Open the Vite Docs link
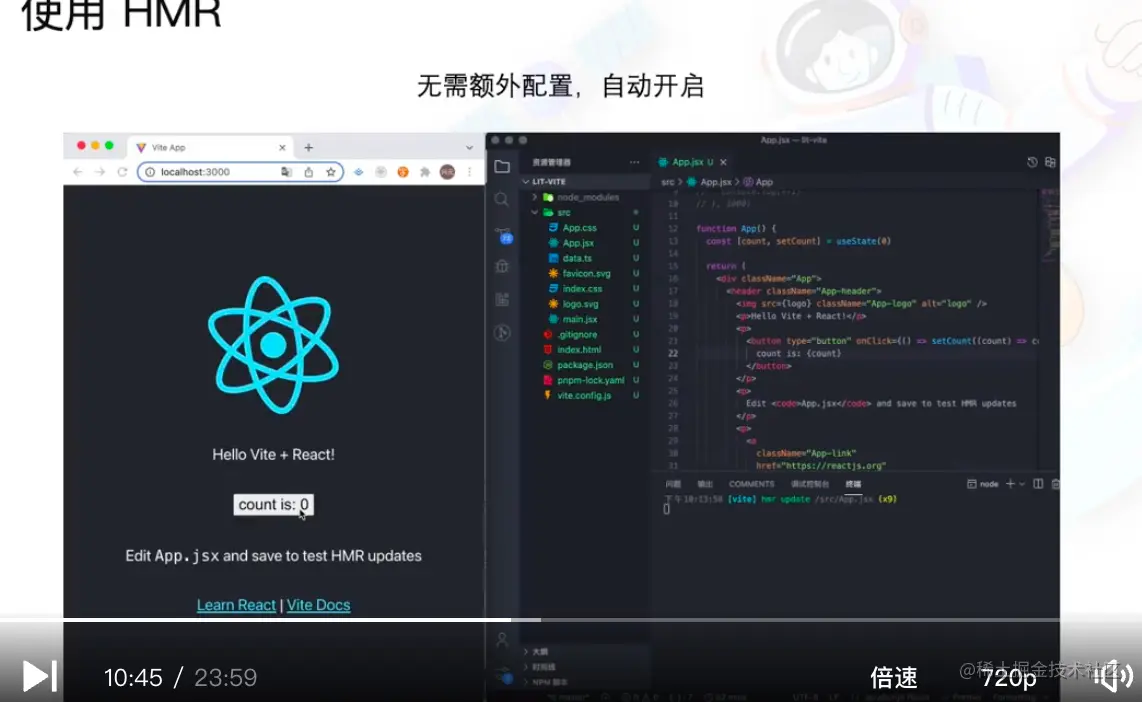The height and width of the screenshot is (702, 1142). click(x=318, y=605)
